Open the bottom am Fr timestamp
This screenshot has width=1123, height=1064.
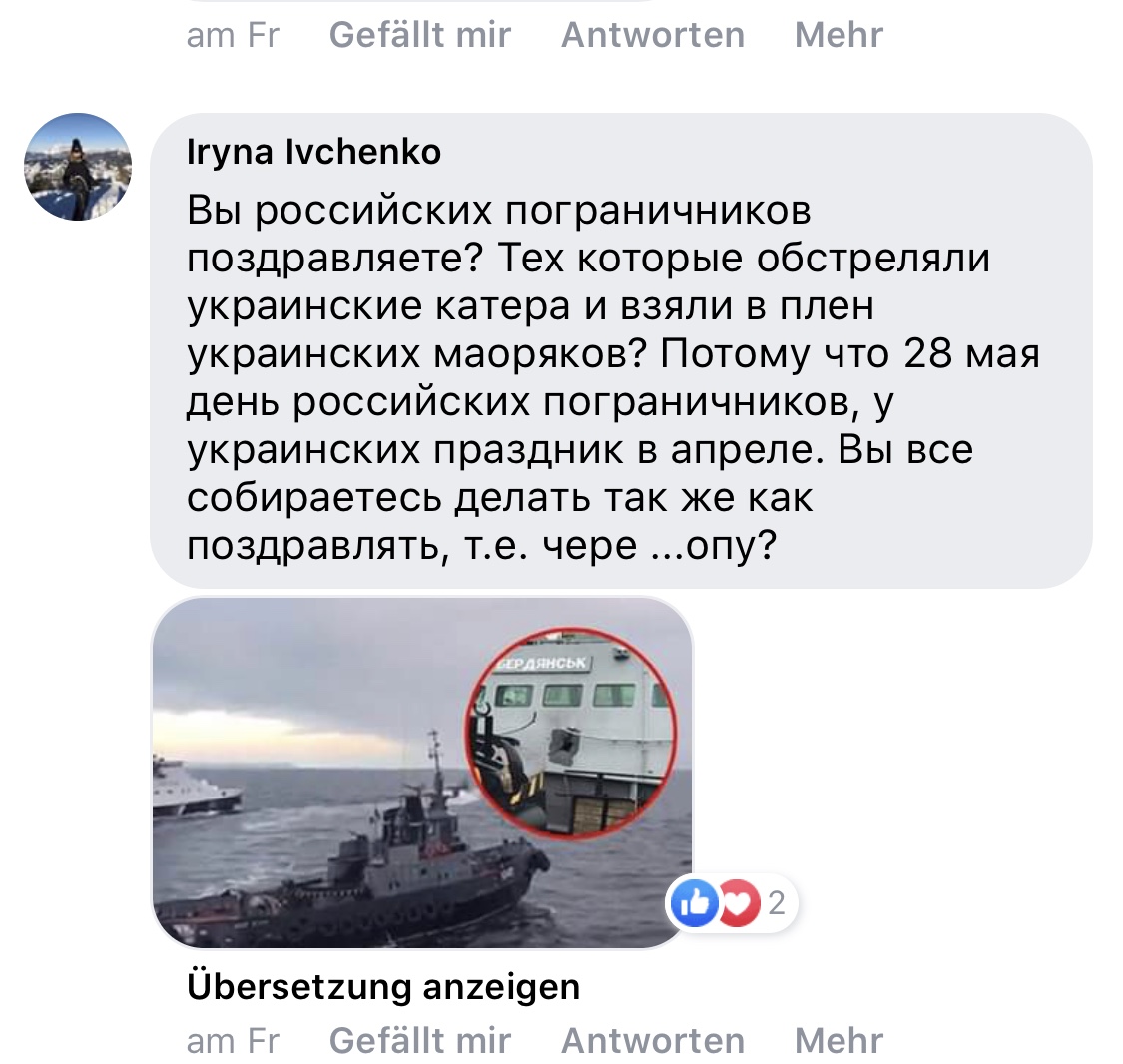tap(232, 1041)
